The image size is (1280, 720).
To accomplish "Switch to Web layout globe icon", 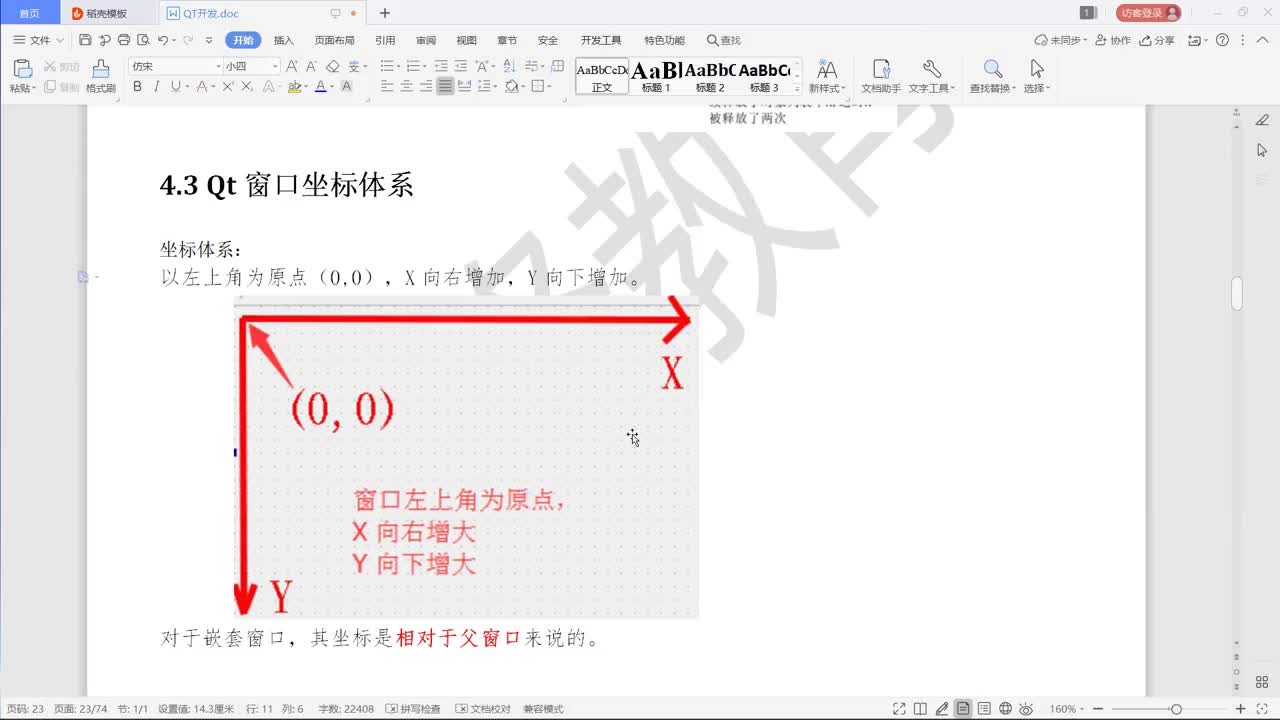I will [x=1005, y=709].
